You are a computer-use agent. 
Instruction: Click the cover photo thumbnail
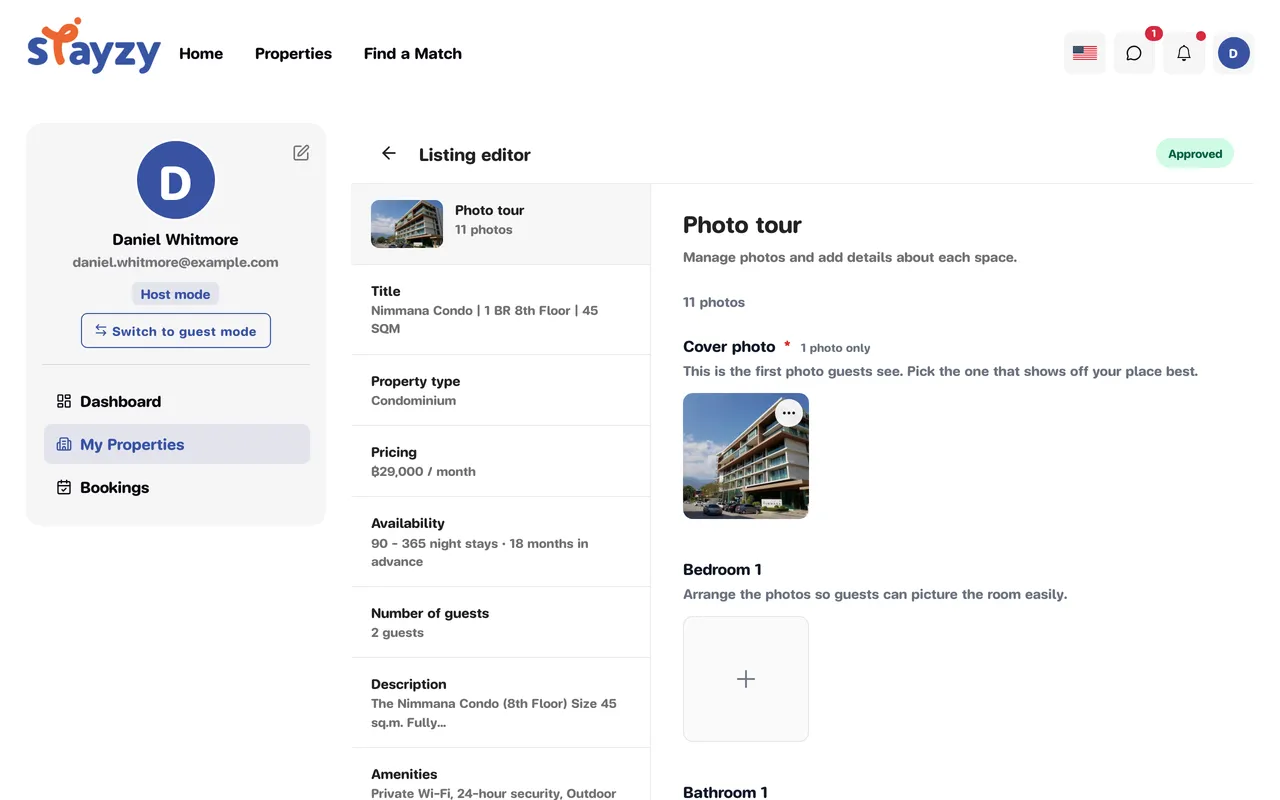(746, 456)
